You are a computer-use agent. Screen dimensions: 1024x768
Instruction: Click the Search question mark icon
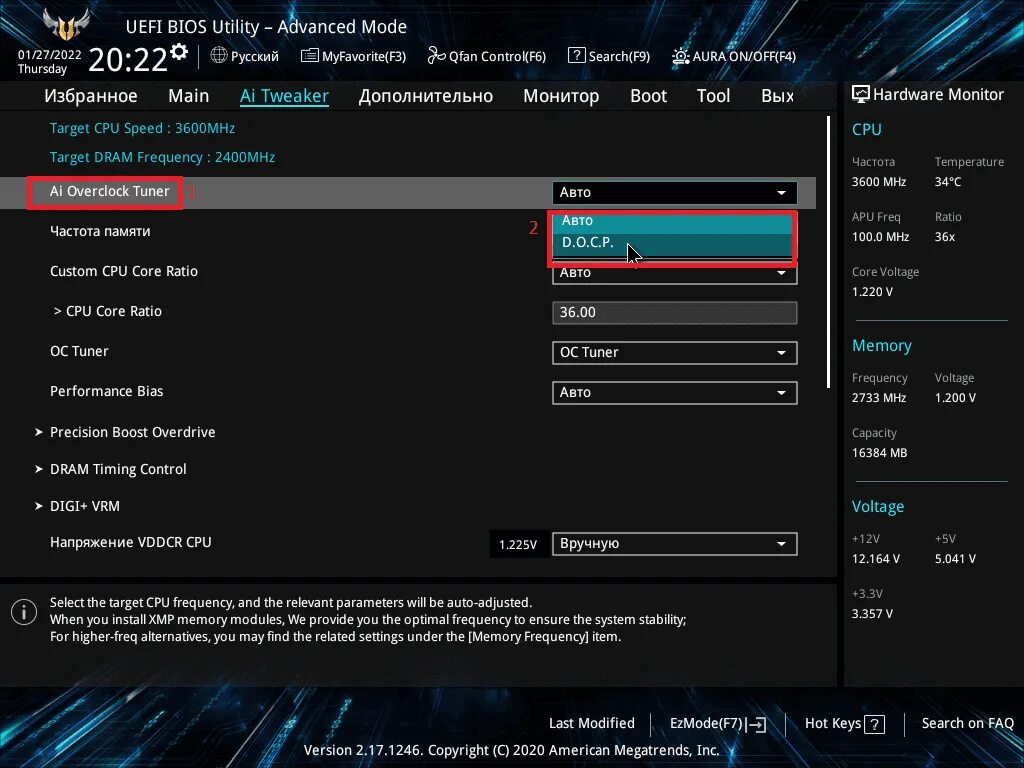click(x=576, y=56)
